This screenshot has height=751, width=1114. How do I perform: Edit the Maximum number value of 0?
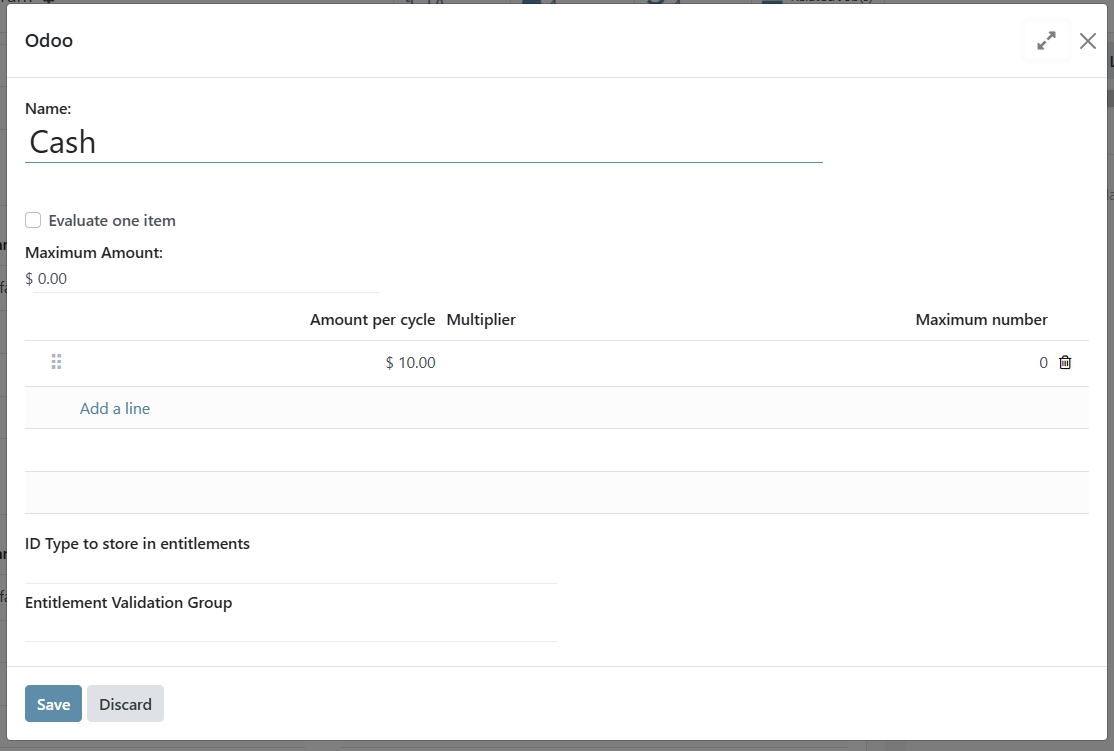click(1043, 362)
